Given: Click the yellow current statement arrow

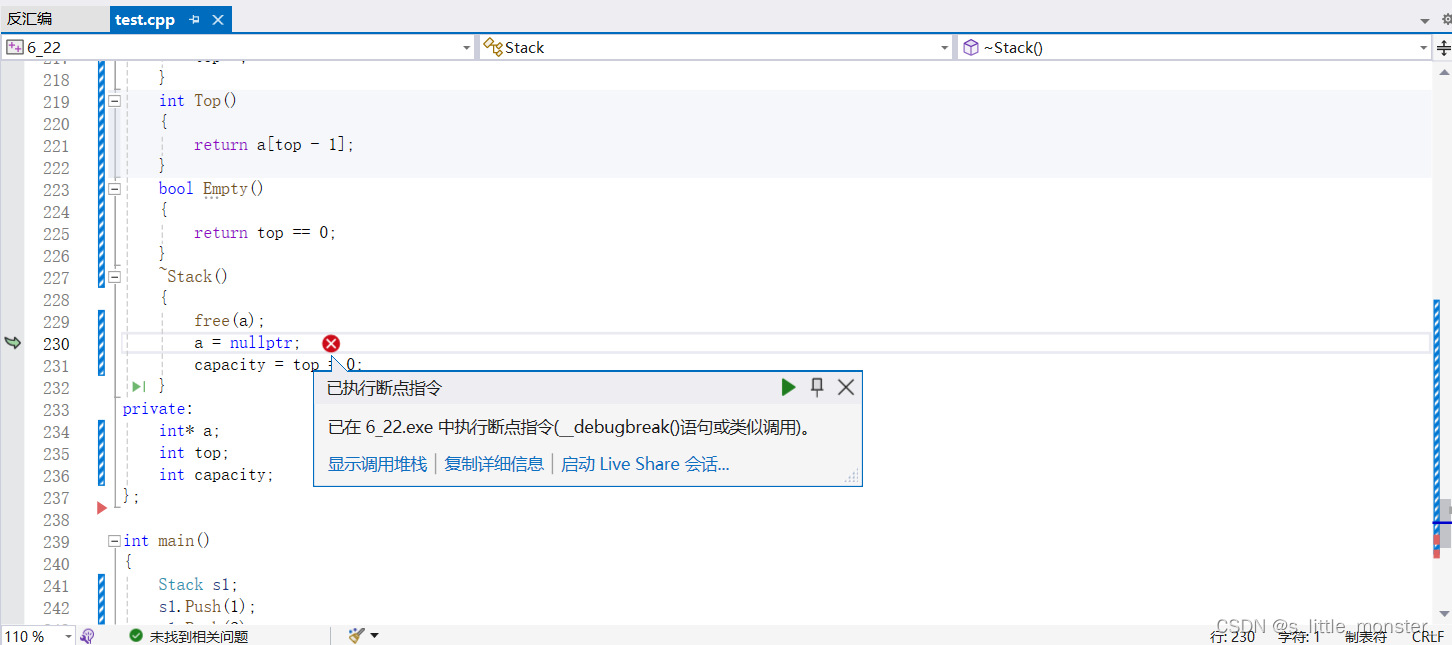Looking at the screenshot, I should [x=13, y=343].
